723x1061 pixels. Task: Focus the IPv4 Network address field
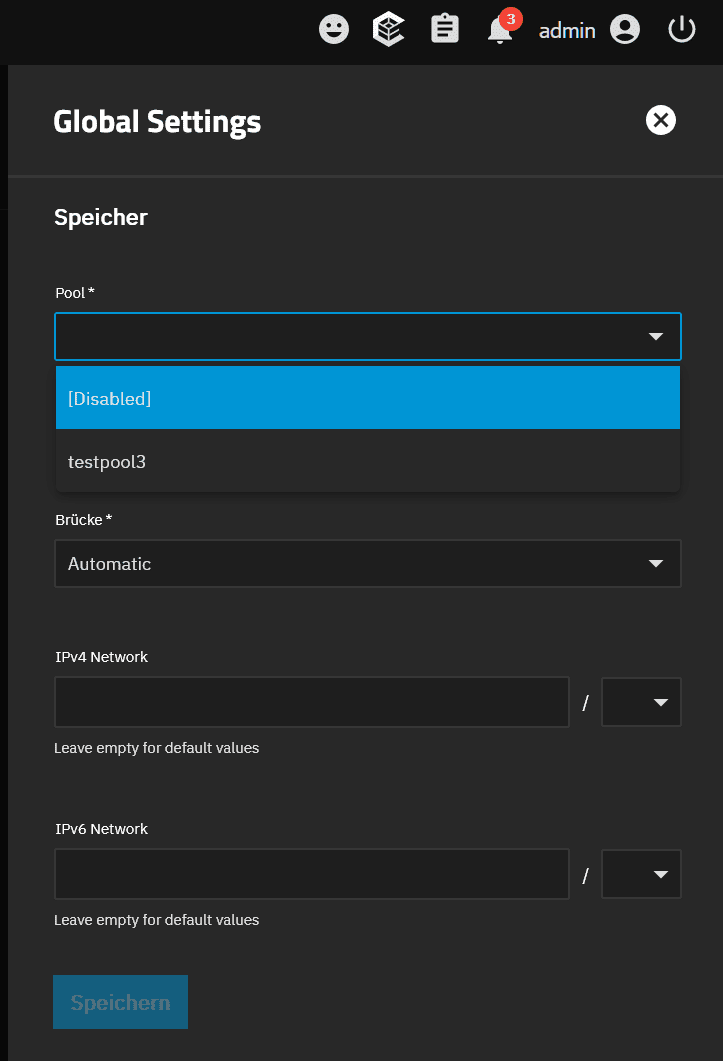(312, 702)
